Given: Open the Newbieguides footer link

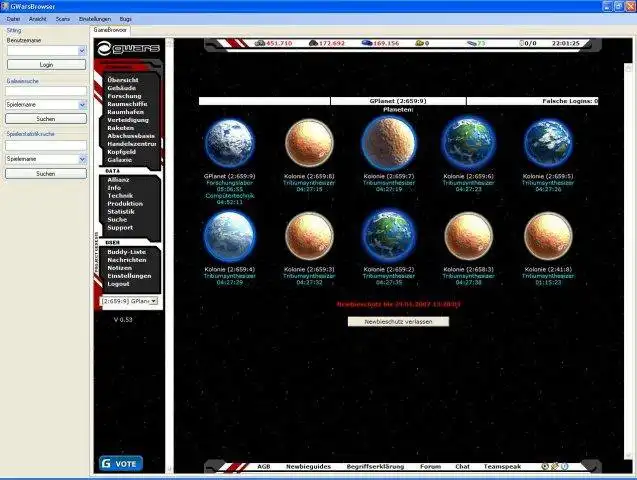Looking at the screenshot, I should [308, 467].
